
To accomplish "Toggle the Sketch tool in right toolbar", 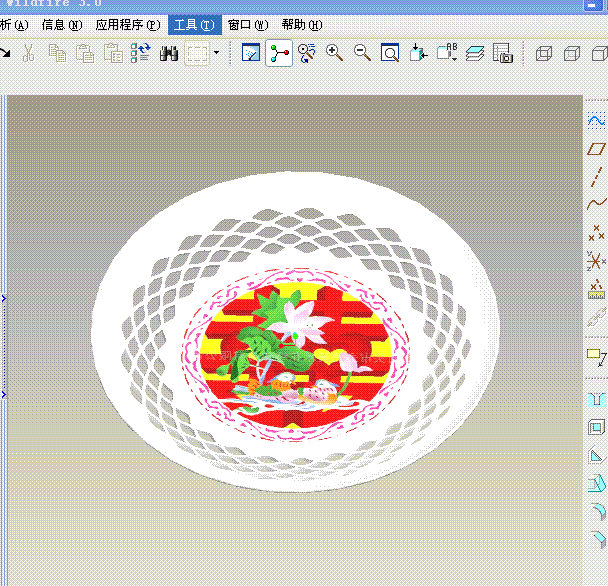I will click(x=596, y=120).
